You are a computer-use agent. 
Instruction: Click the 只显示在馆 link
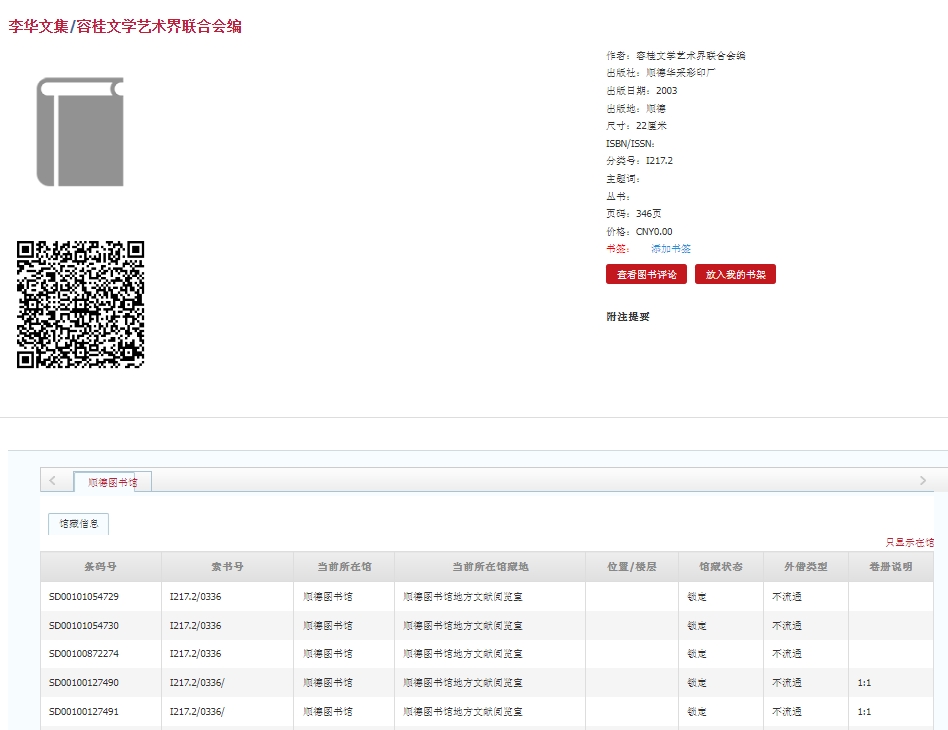click(909, 543)
